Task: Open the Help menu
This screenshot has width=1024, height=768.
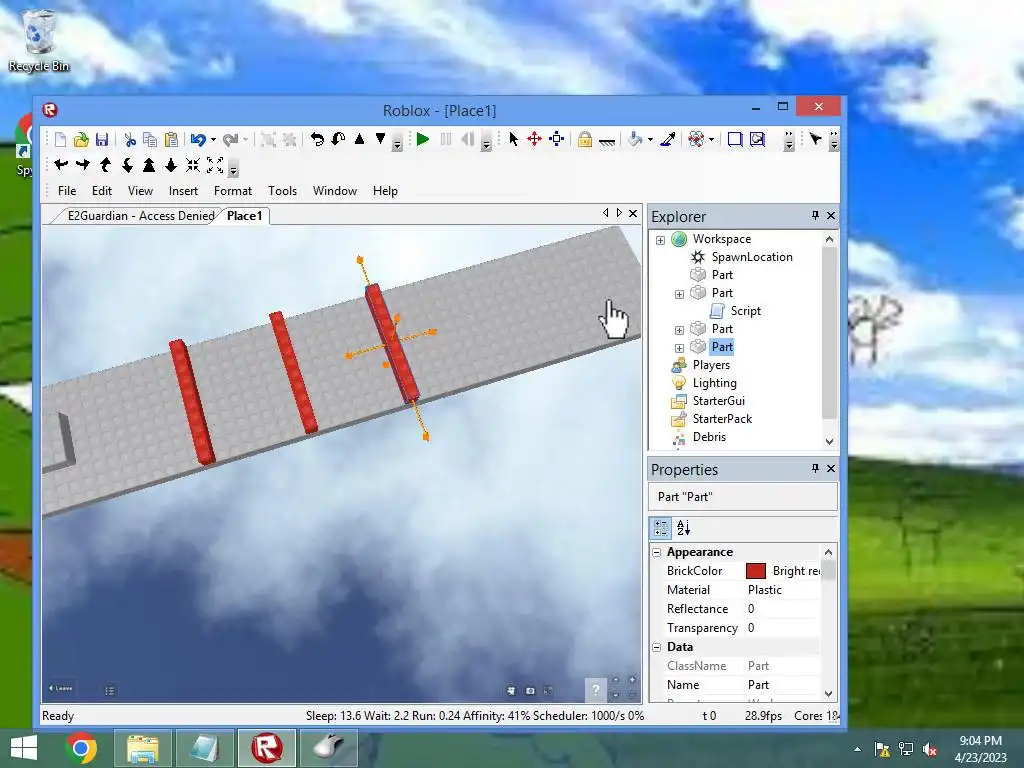Action: [x=385, y=191]
